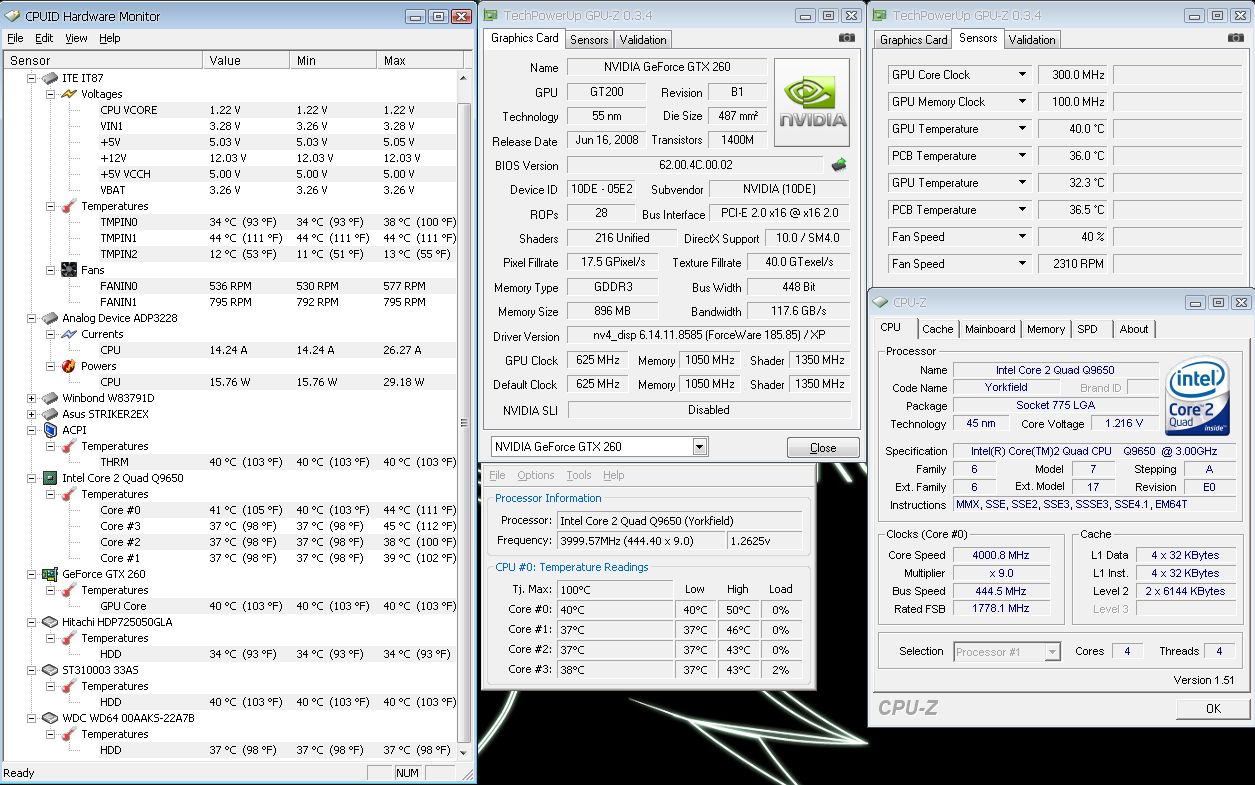
Task: Click the Fans icon in HWMonitor tree
Action: click(69, 270)
